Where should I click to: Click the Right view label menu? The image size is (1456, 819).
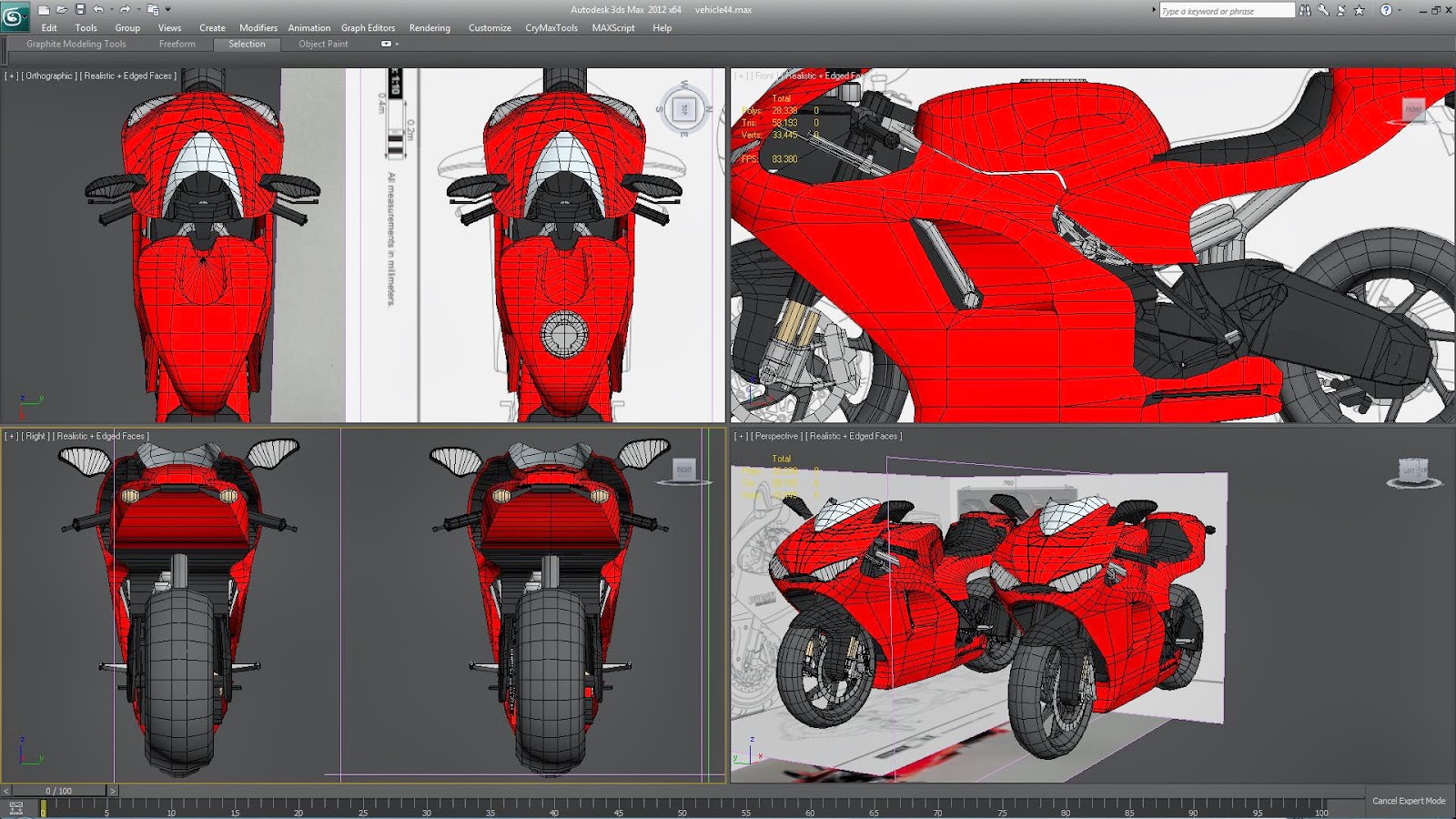pos(35,437)
